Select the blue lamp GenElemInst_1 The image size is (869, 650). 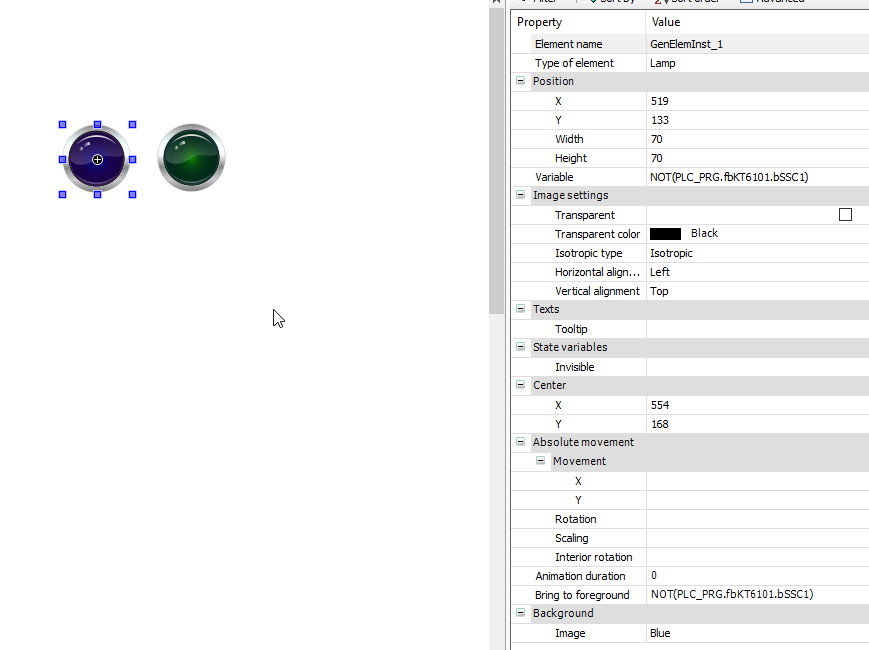pyautogui.click(x=97, y=159)
